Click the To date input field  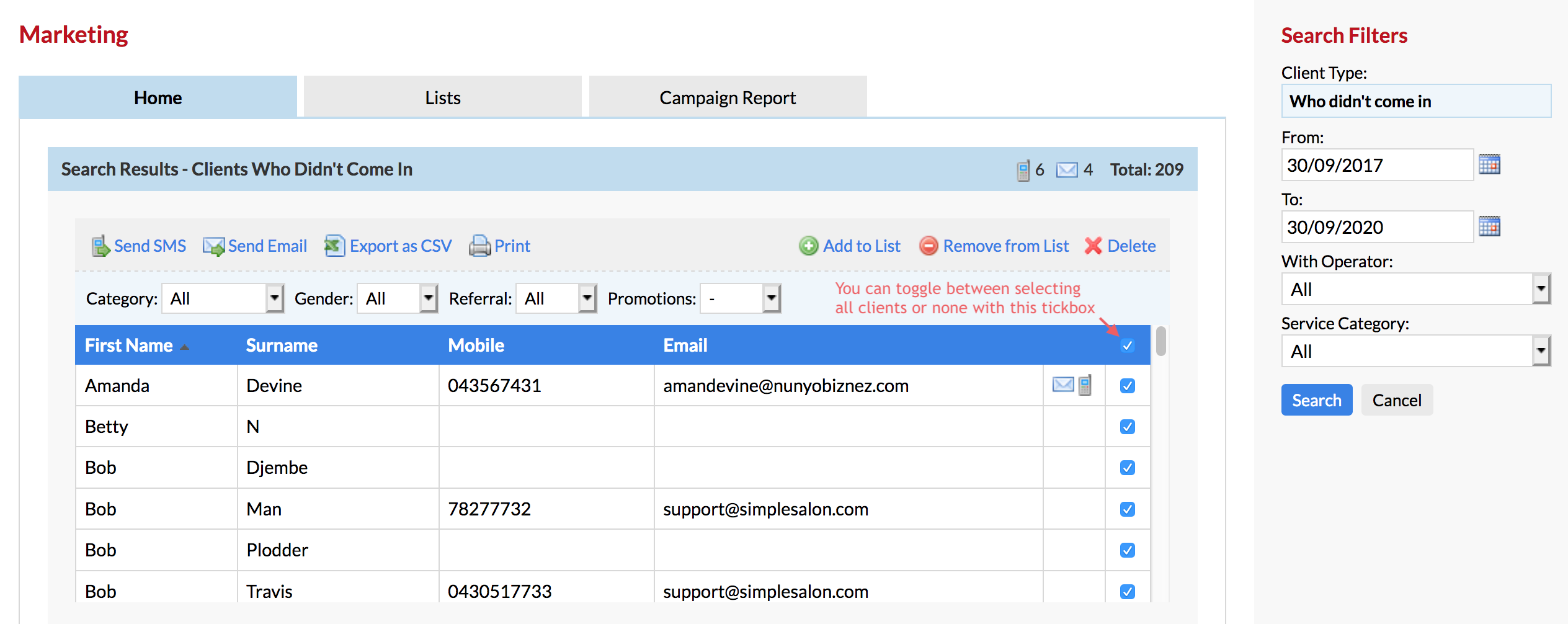[x=1377, y=227]
